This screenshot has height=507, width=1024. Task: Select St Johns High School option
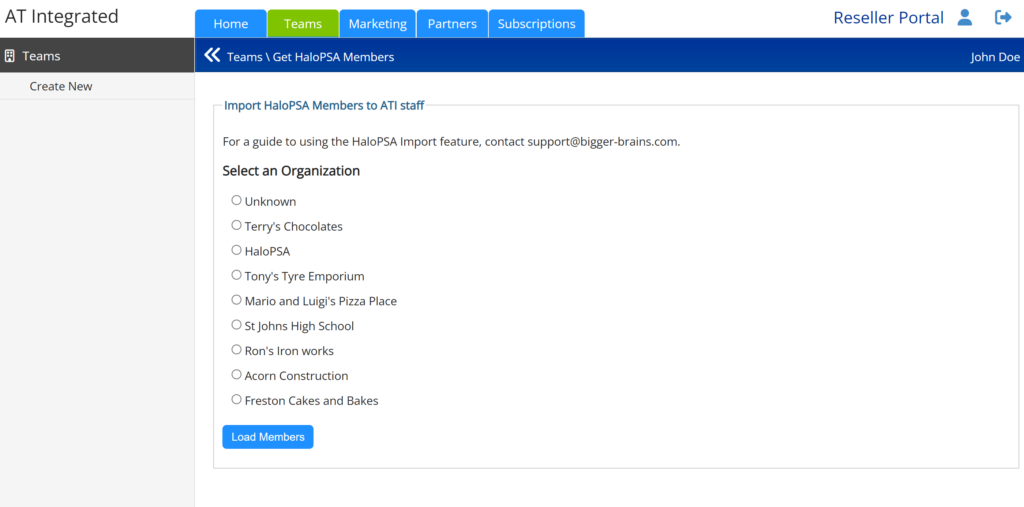236,325
